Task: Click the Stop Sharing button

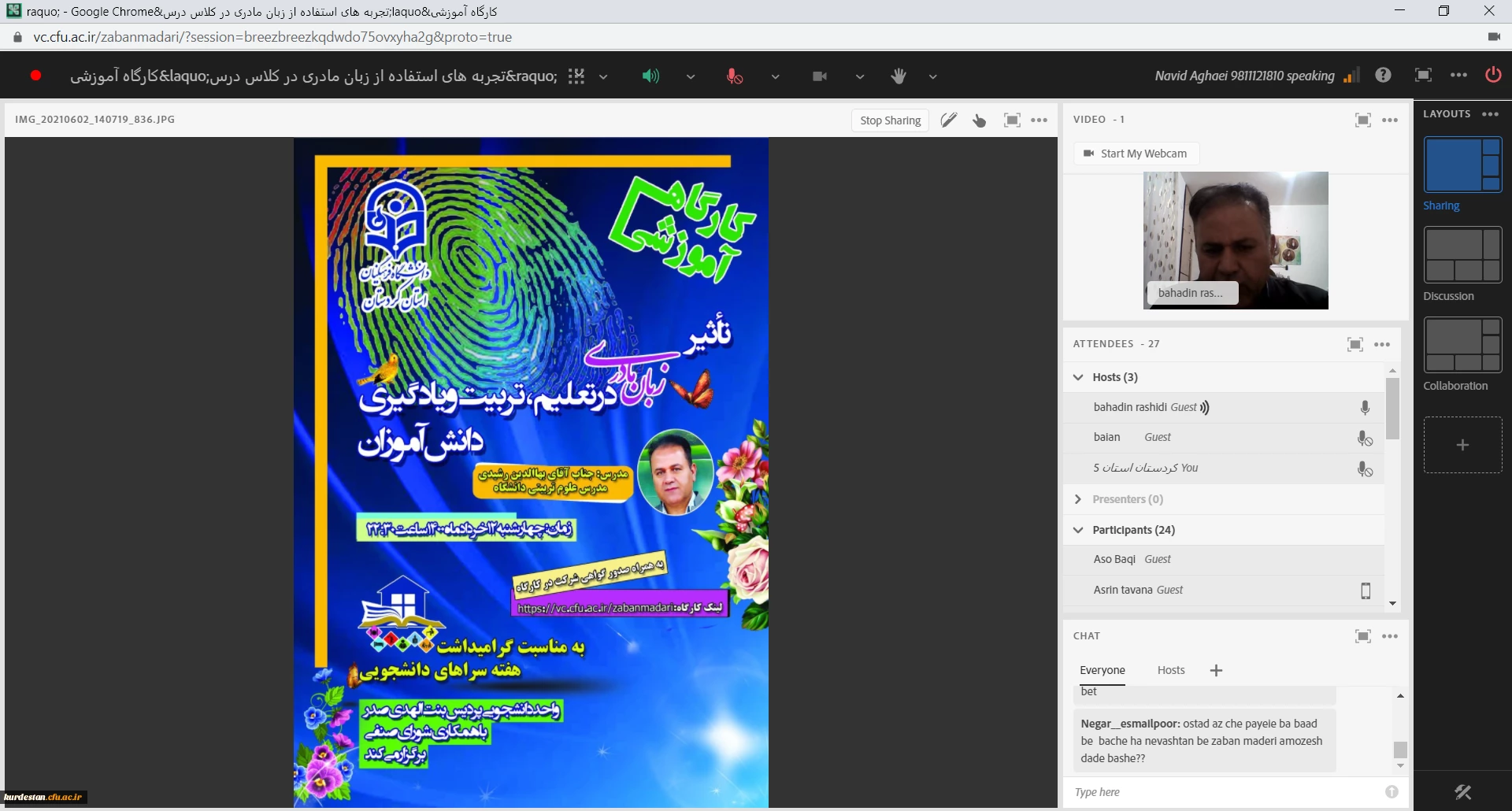Action: tap(890, 120)
